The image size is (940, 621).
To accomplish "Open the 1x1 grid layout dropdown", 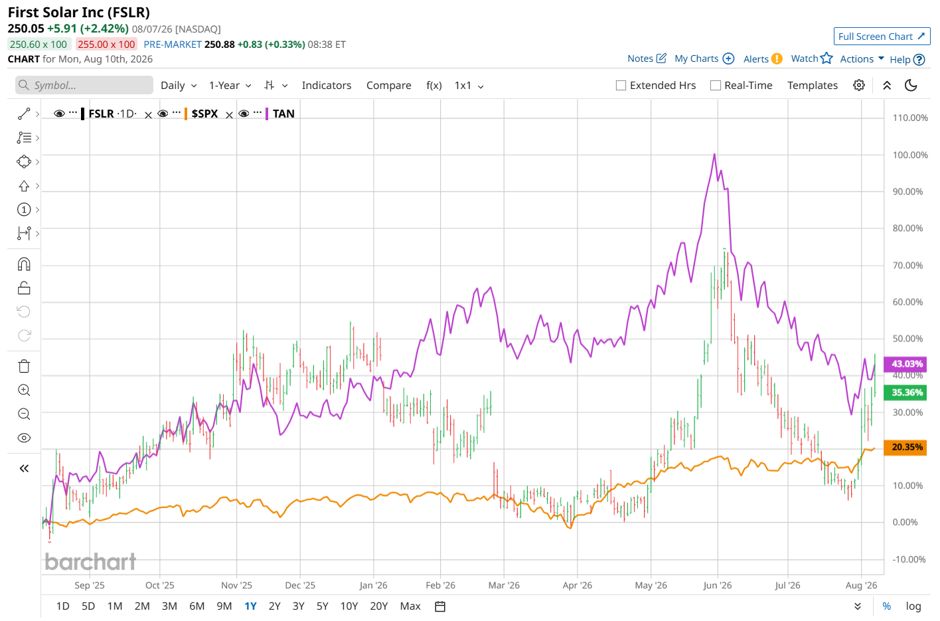I will click(x=469, y=85).
